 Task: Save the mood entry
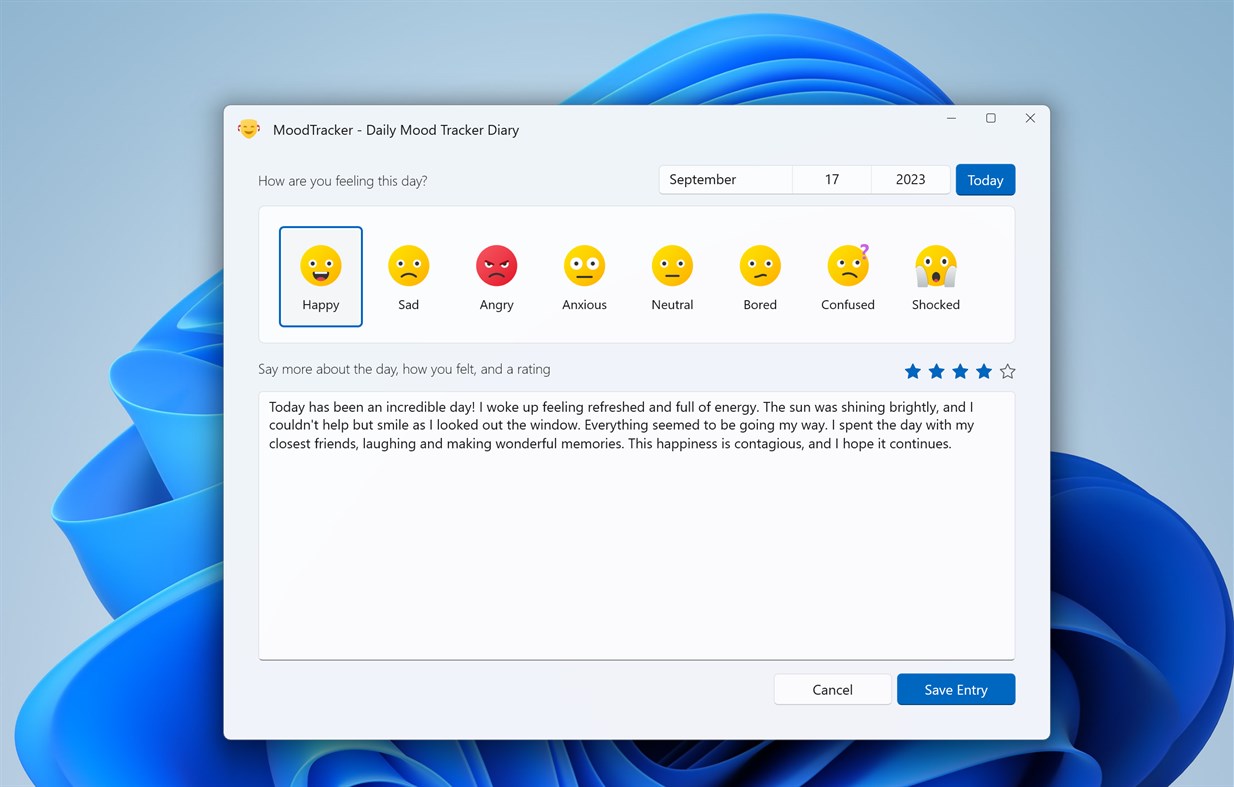pos(955,689)
